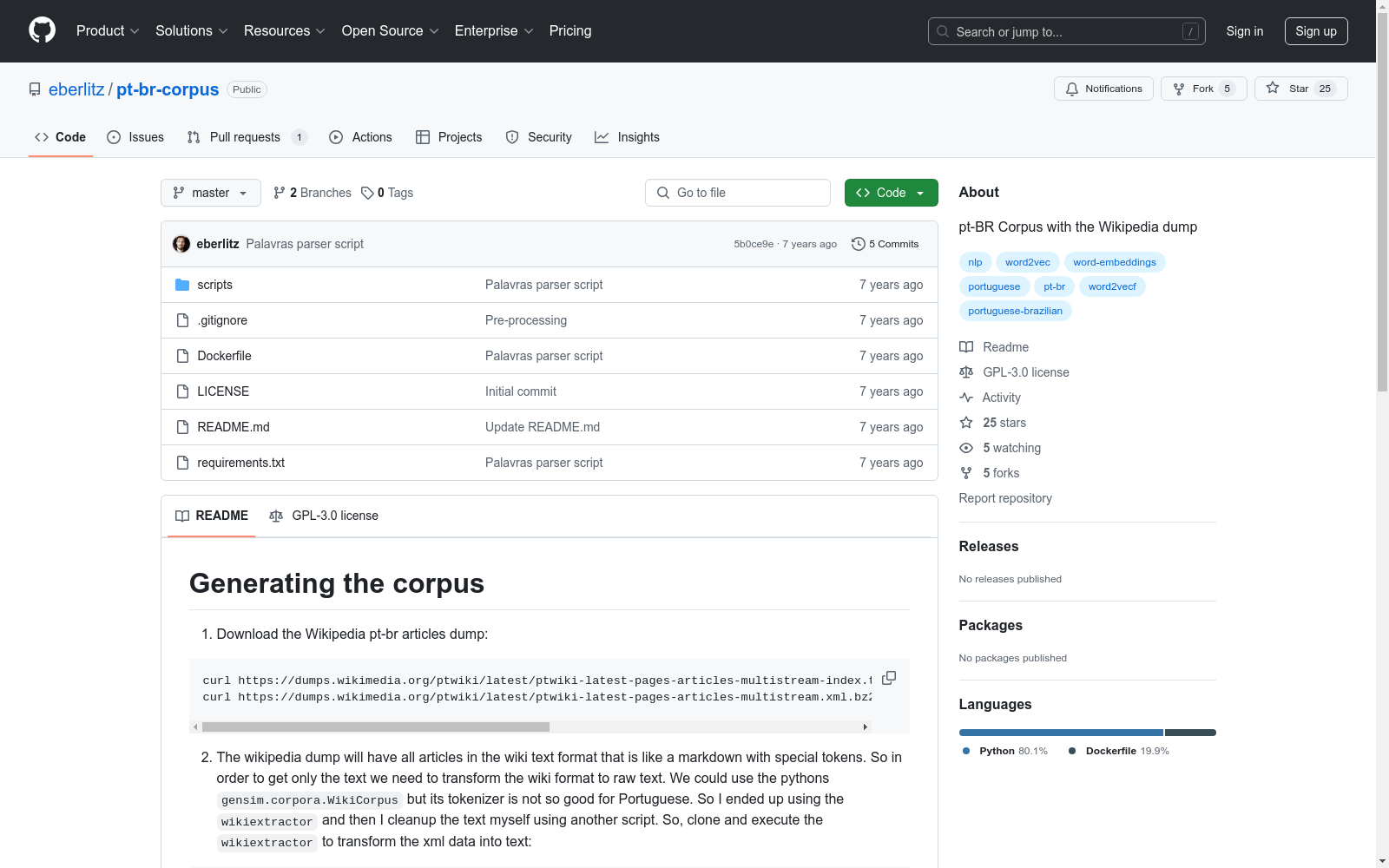
Task: Click the Dockerfile file icon
Action: click(182, 356)
